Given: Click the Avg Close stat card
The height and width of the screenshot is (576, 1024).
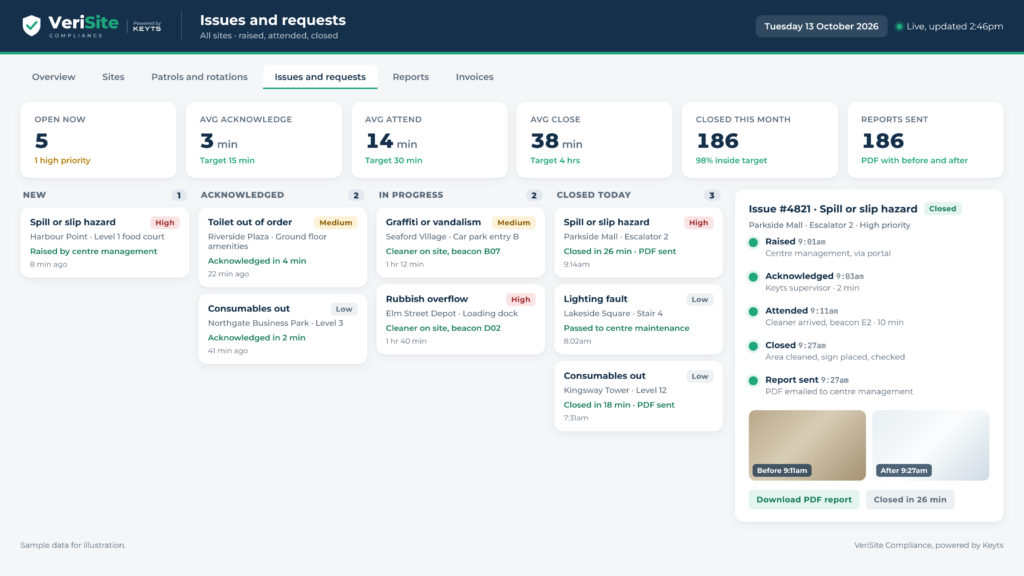Looking at the screenshot, I should click(594, 140).
